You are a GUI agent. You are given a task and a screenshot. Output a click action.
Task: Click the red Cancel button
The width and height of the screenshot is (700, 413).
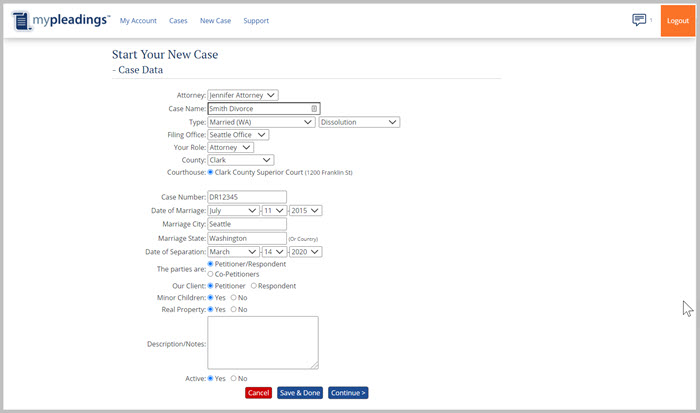click(x=258, y=393)
